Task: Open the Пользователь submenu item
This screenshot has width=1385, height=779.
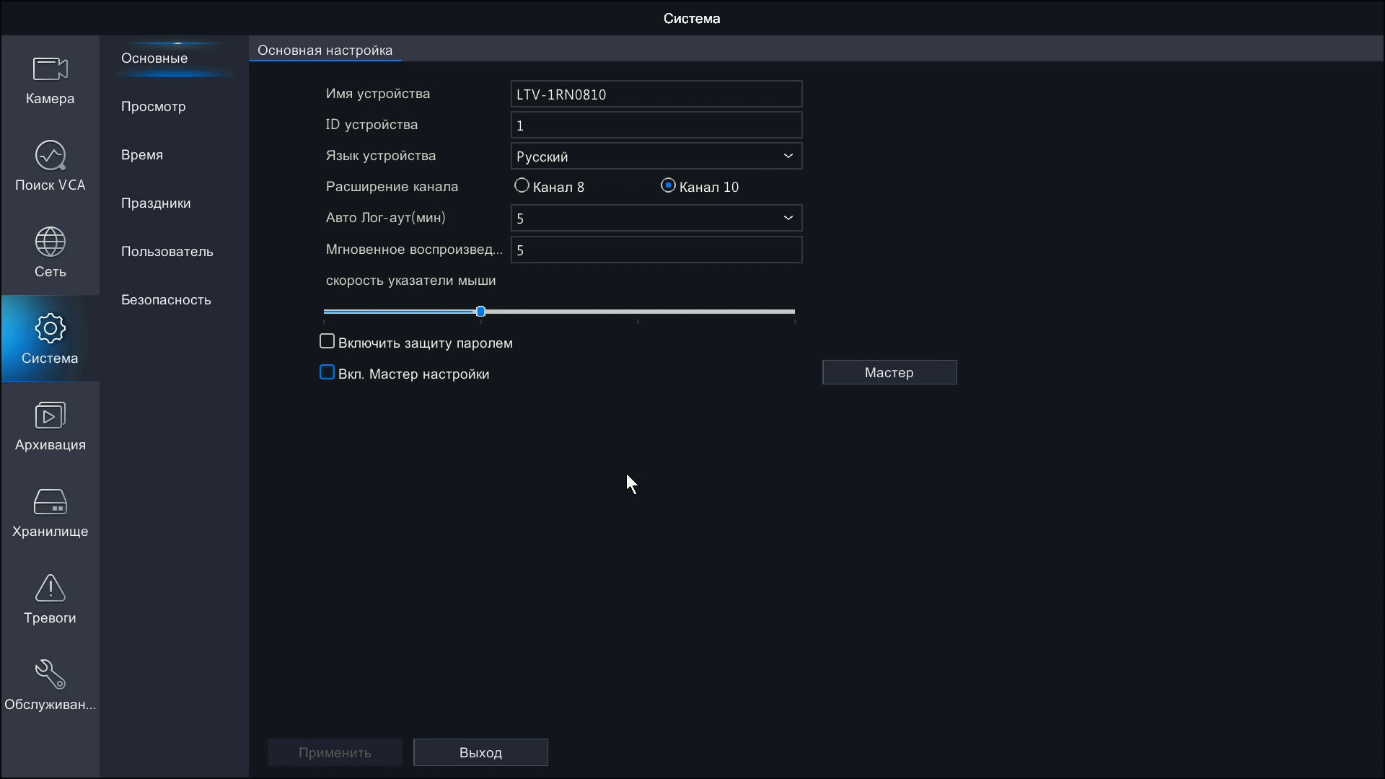Action: click(x=167, y=251)
